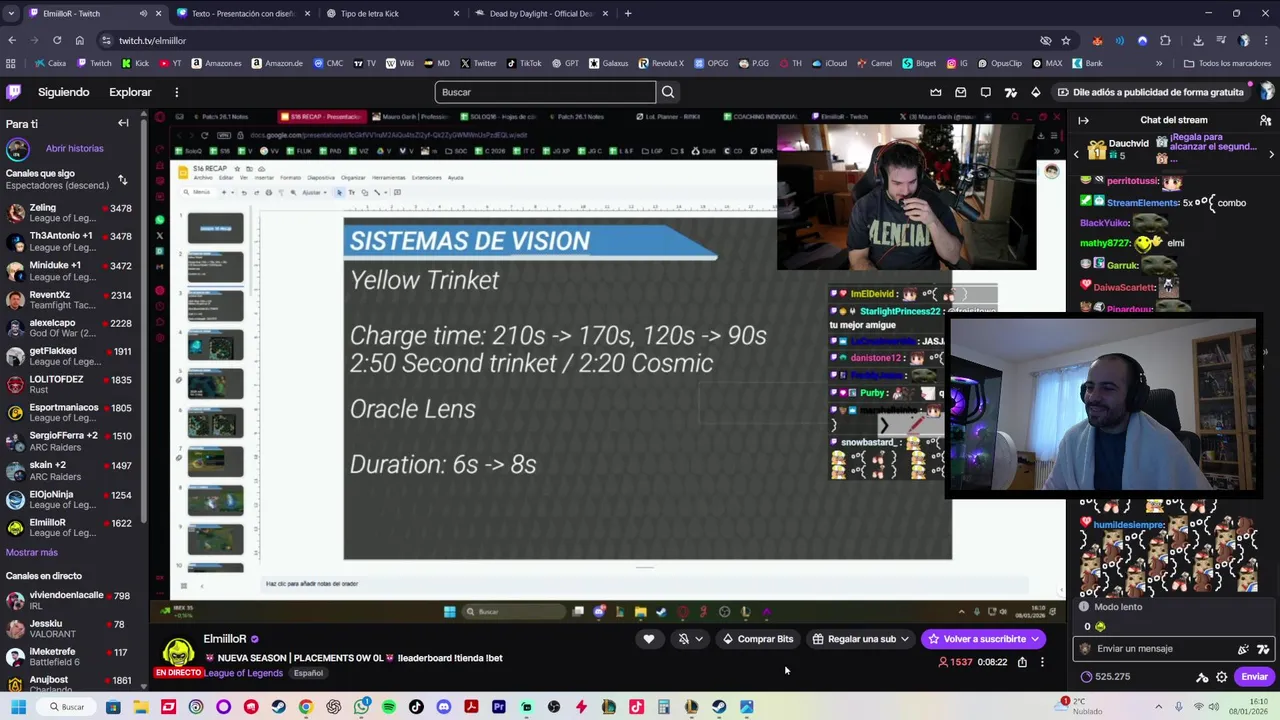Collapse the chat panel
The height and width of the screenshot is (720, 1280).
(1083, 120)
